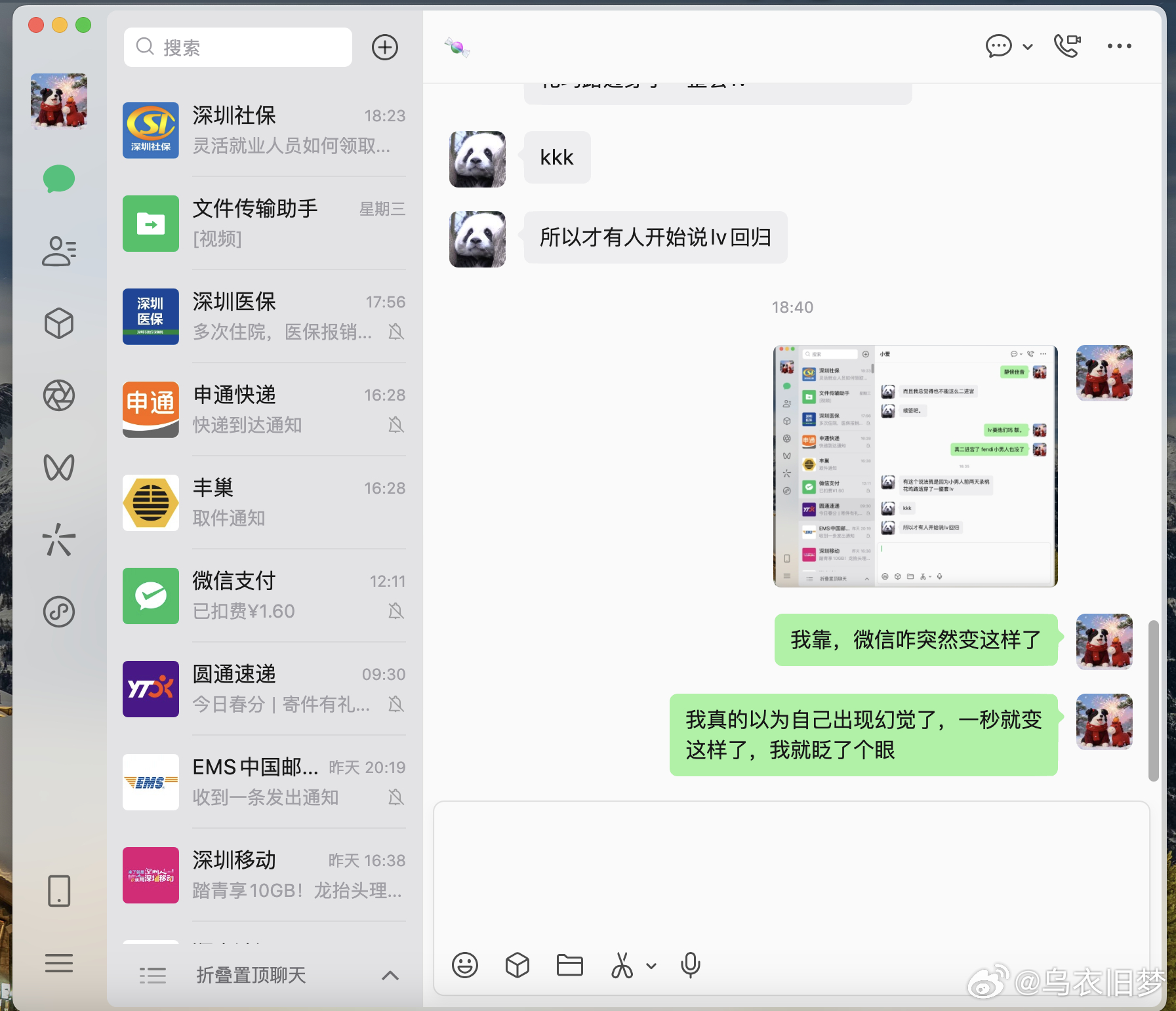Unmute notifications for 微信支付 chat

pos(395,612)
